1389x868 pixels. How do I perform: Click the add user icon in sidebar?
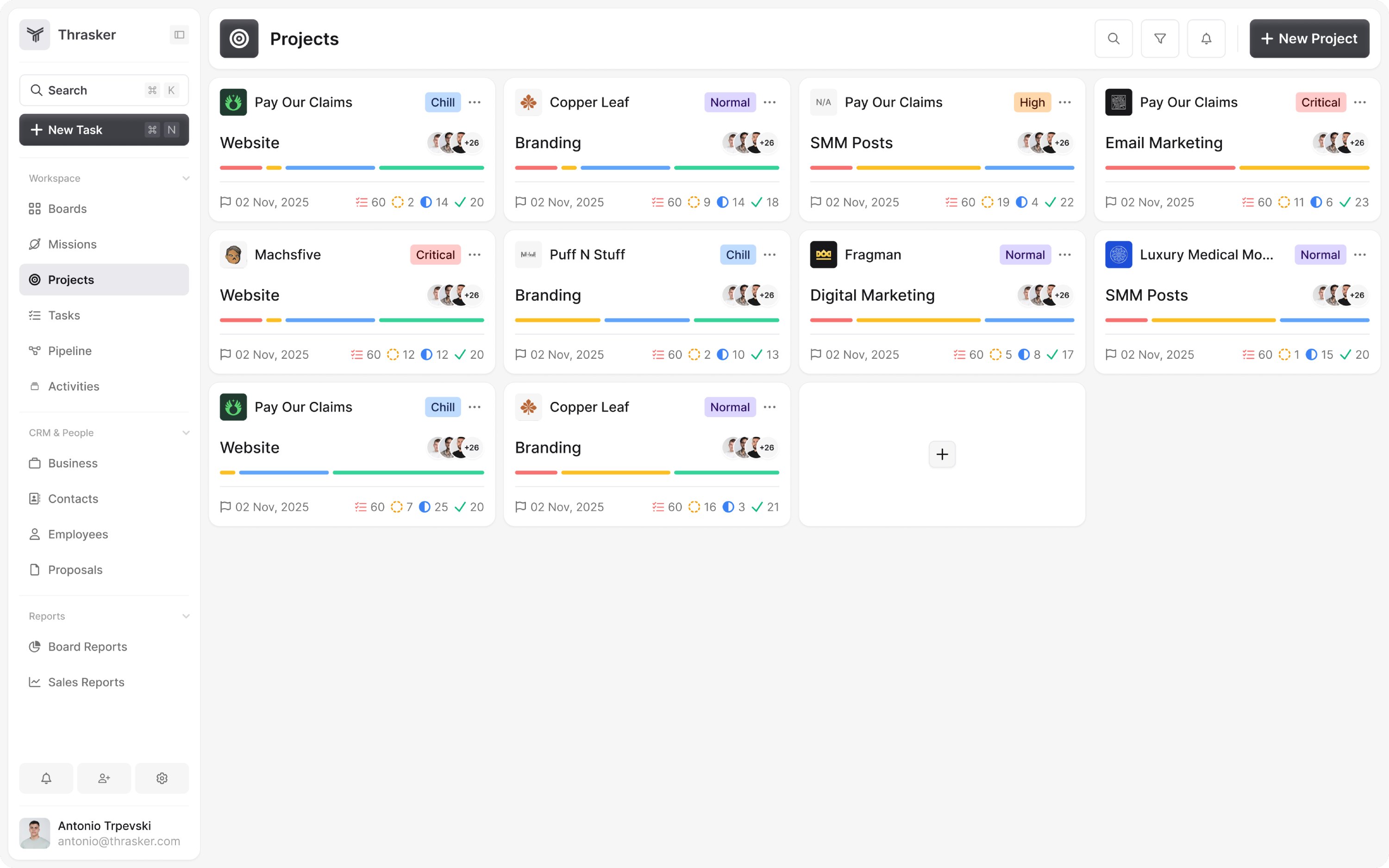point(104,778)
